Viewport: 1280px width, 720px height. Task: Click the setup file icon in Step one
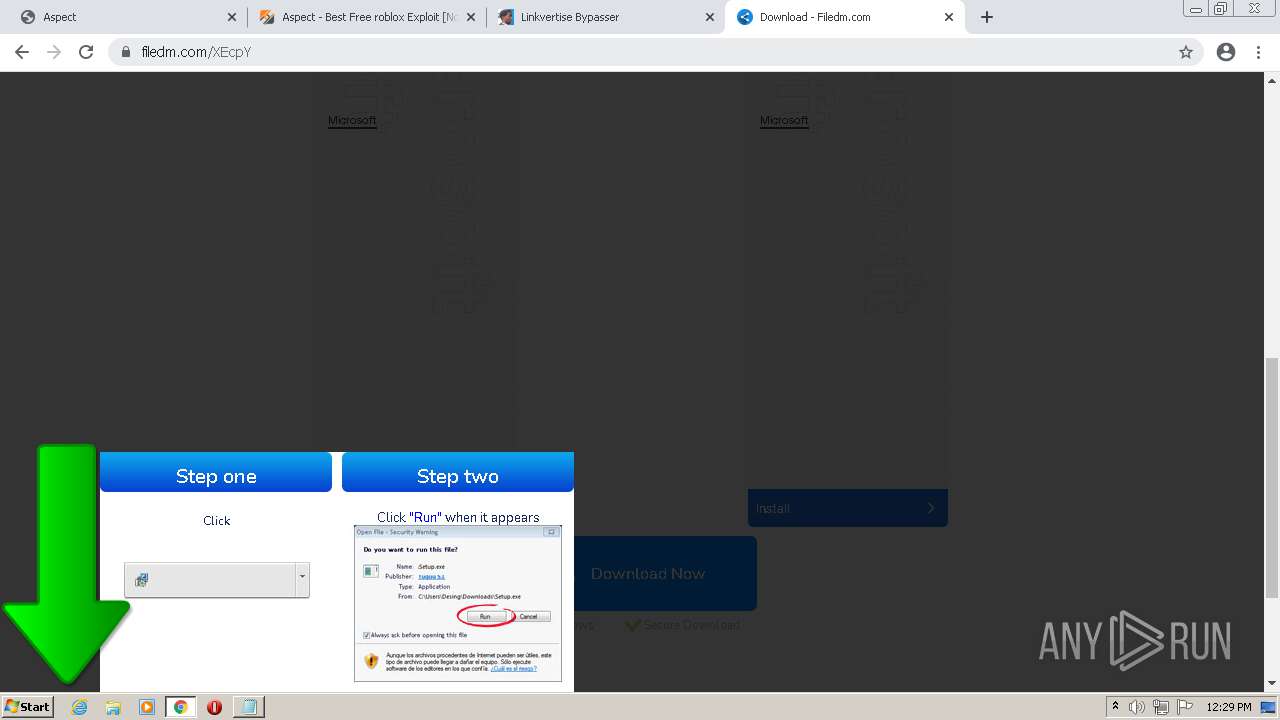click(x=142, y=579)
